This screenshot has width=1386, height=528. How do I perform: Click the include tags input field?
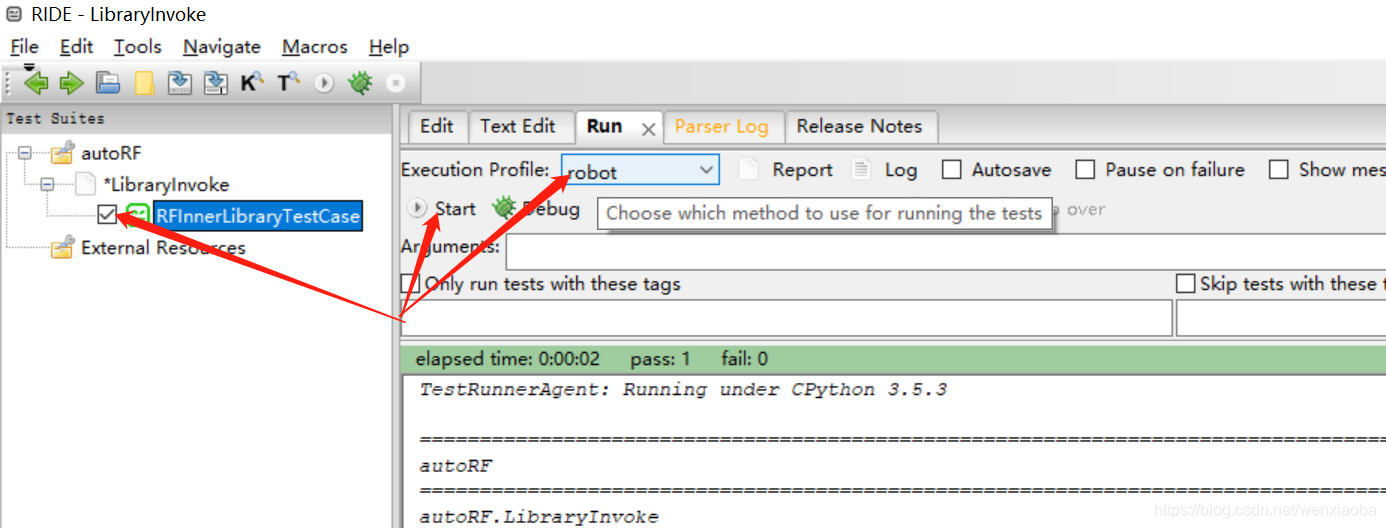point(786,318)
